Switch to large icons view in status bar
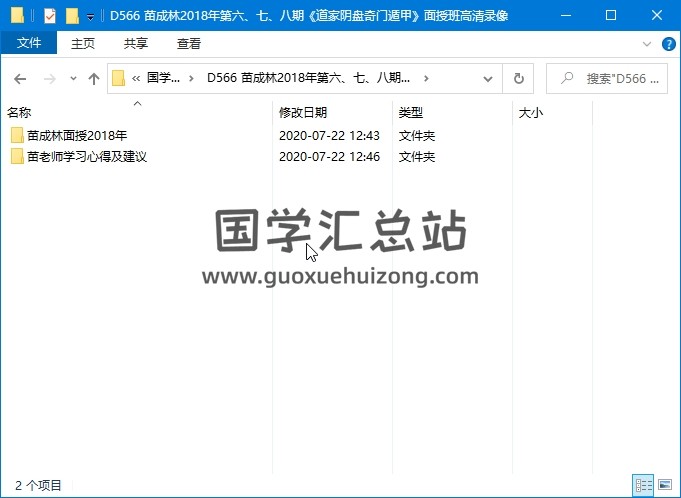 pyautogui.click(x=664, y=485)
